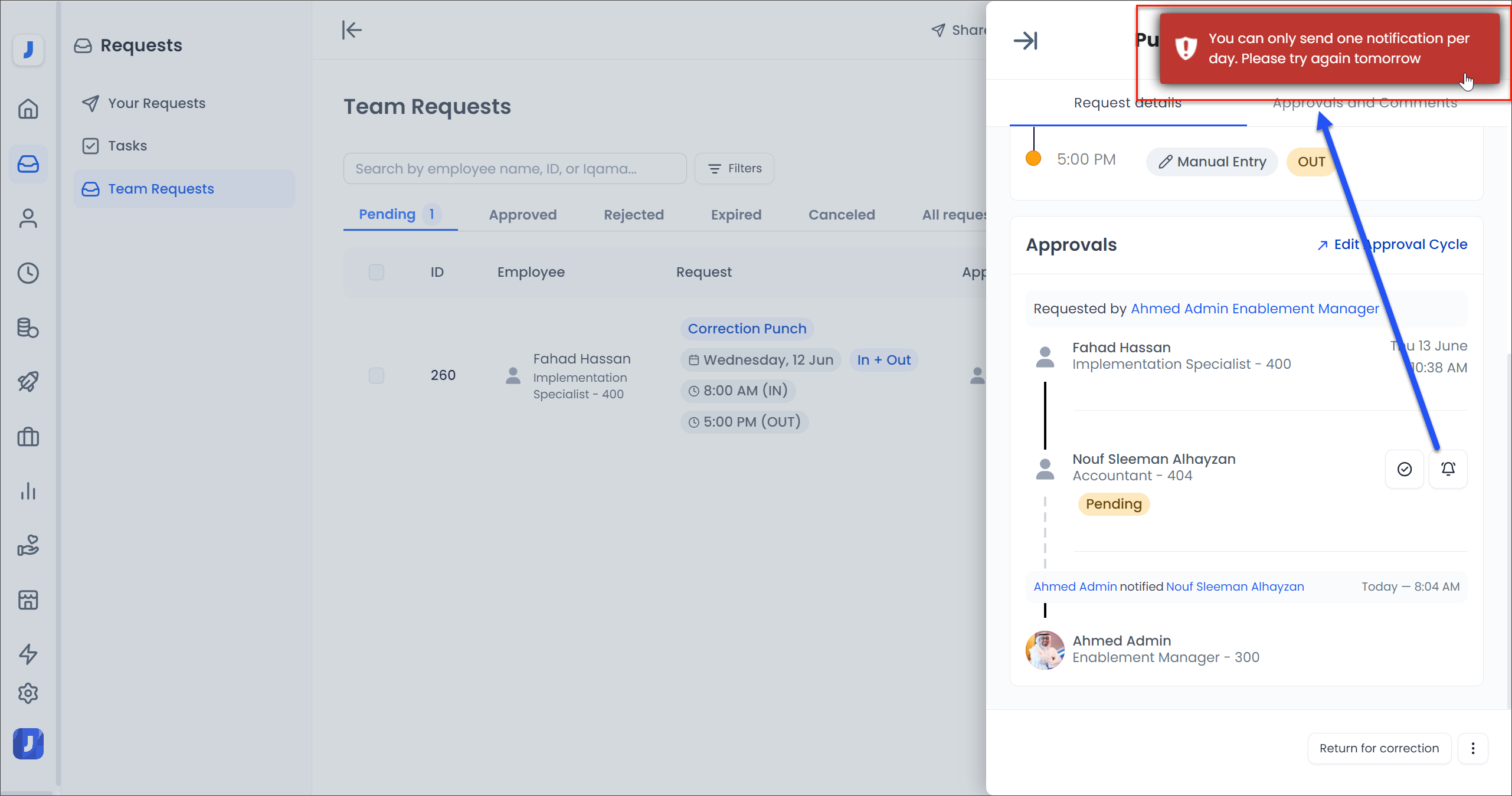This screenshot has width=1512, height=796.
Task: Select the header select-all checkbox
Action: (x=376, y=272)
